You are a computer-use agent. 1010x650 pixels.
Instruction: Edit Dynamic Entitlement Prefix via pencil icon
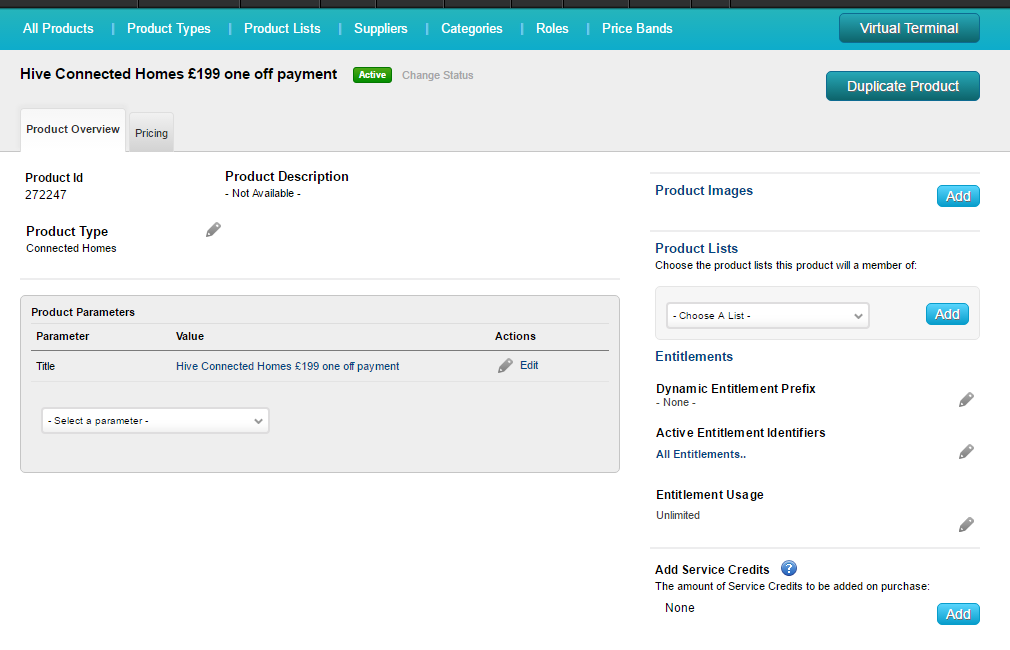[x=966, y=400]
